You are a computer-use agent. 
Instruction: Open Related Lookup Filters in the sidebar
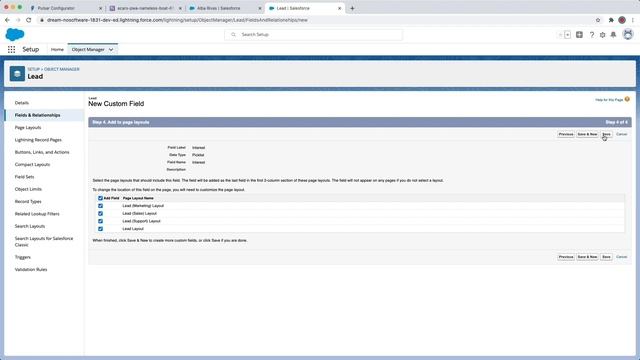[x=37, y=213]
